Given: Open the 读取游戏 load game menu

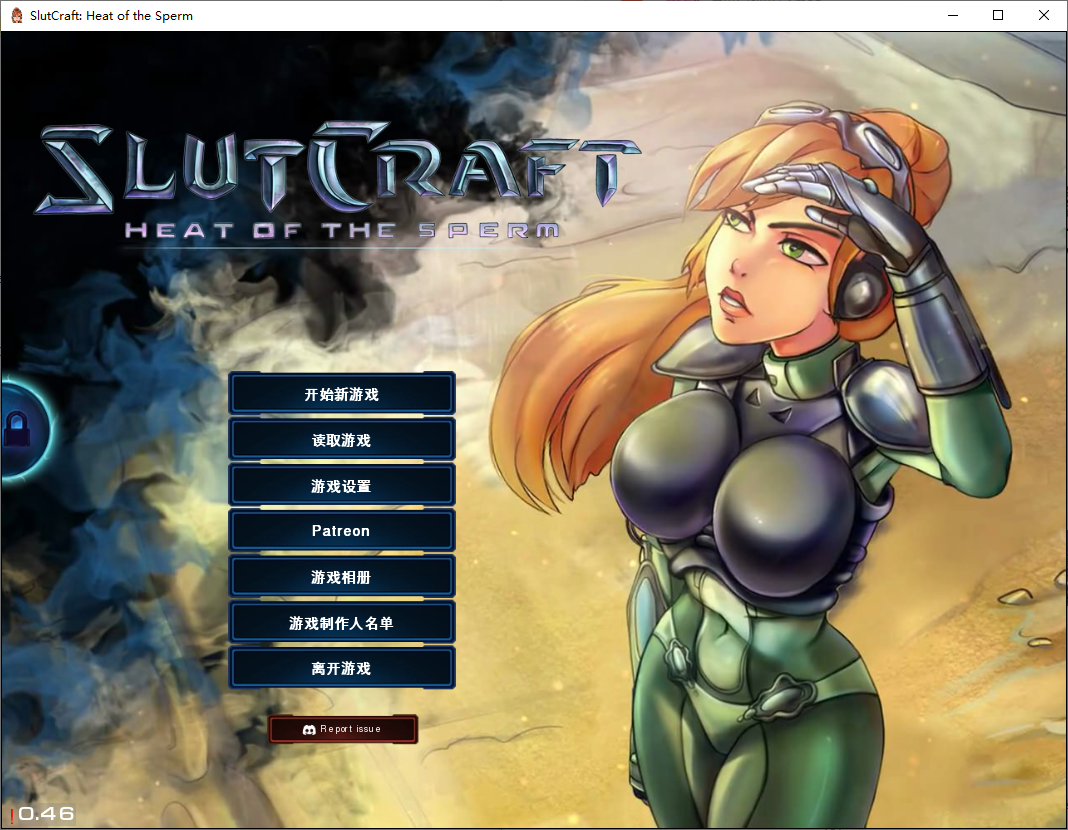Looking at the screenshot, I should 342,440.
